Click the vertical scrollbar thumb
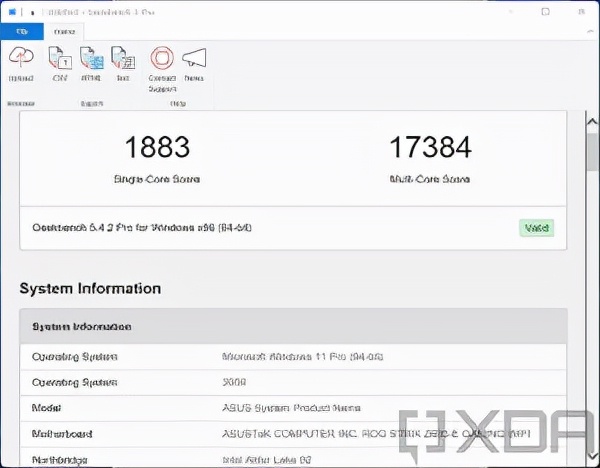 tap(593, 152)
